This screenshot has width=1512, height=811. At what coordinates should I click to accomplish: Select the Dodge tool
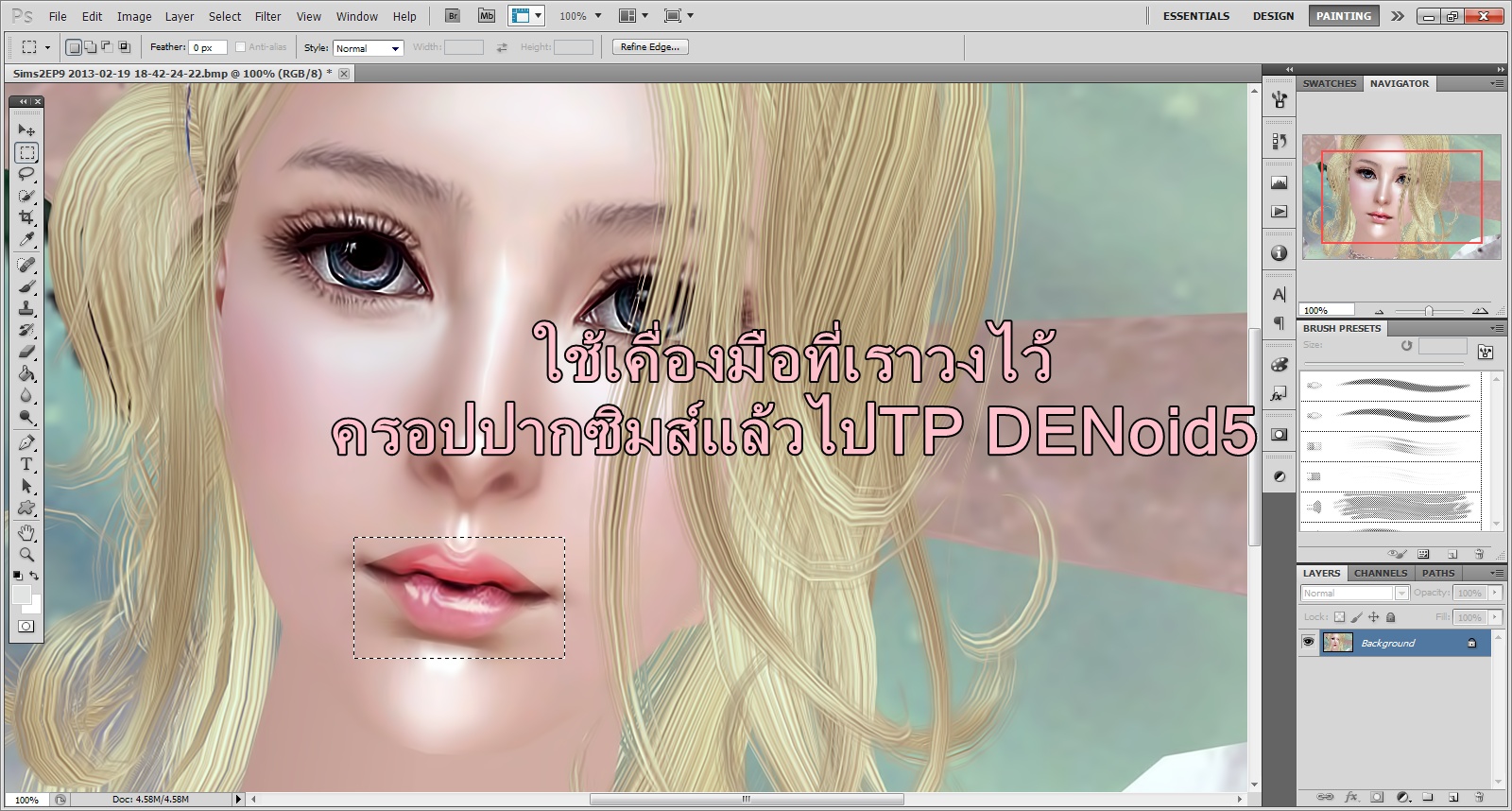coord(26,417)
